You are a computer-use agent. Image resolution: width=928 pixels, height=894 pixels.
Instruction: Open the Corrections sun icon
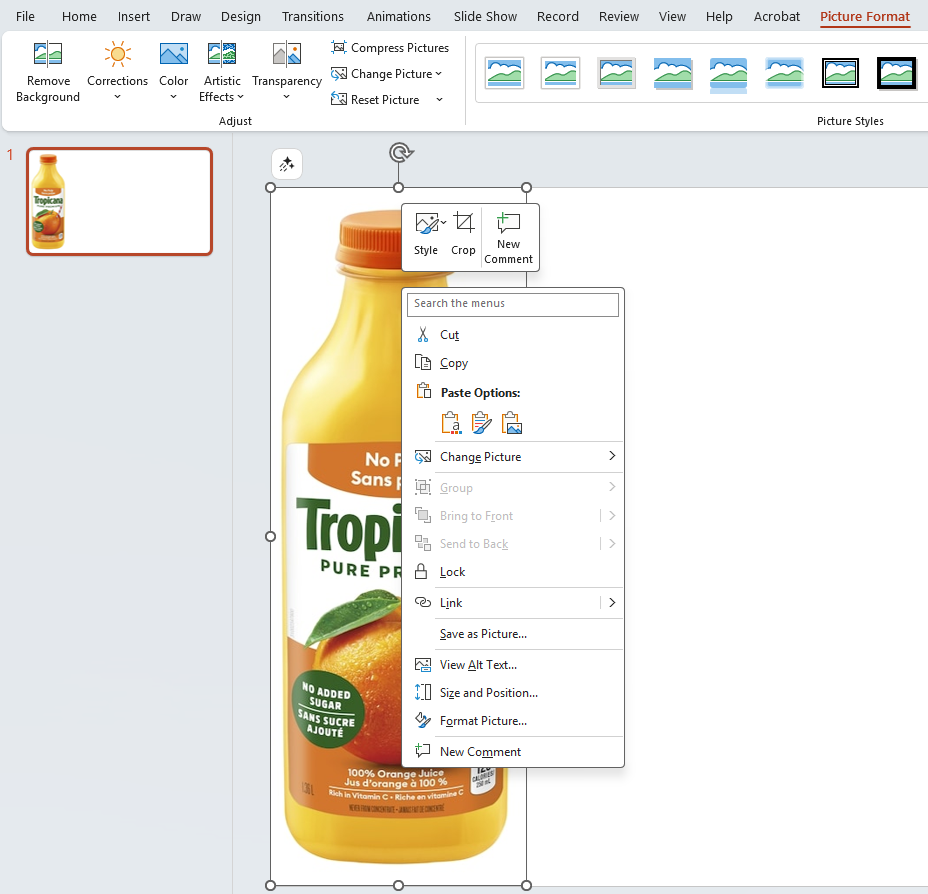(x=117, y=54)
